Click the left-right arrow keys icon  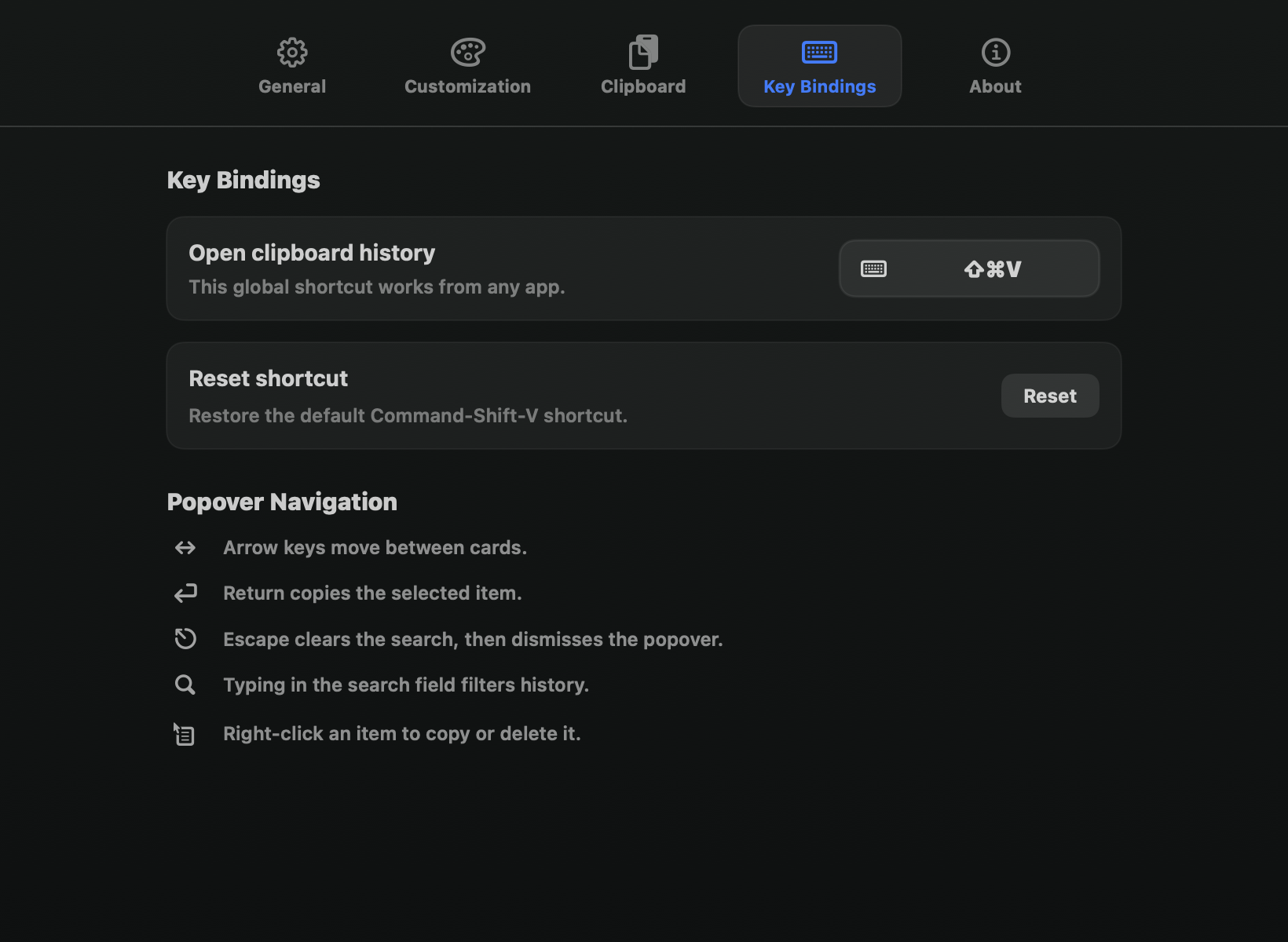(185, 548)
